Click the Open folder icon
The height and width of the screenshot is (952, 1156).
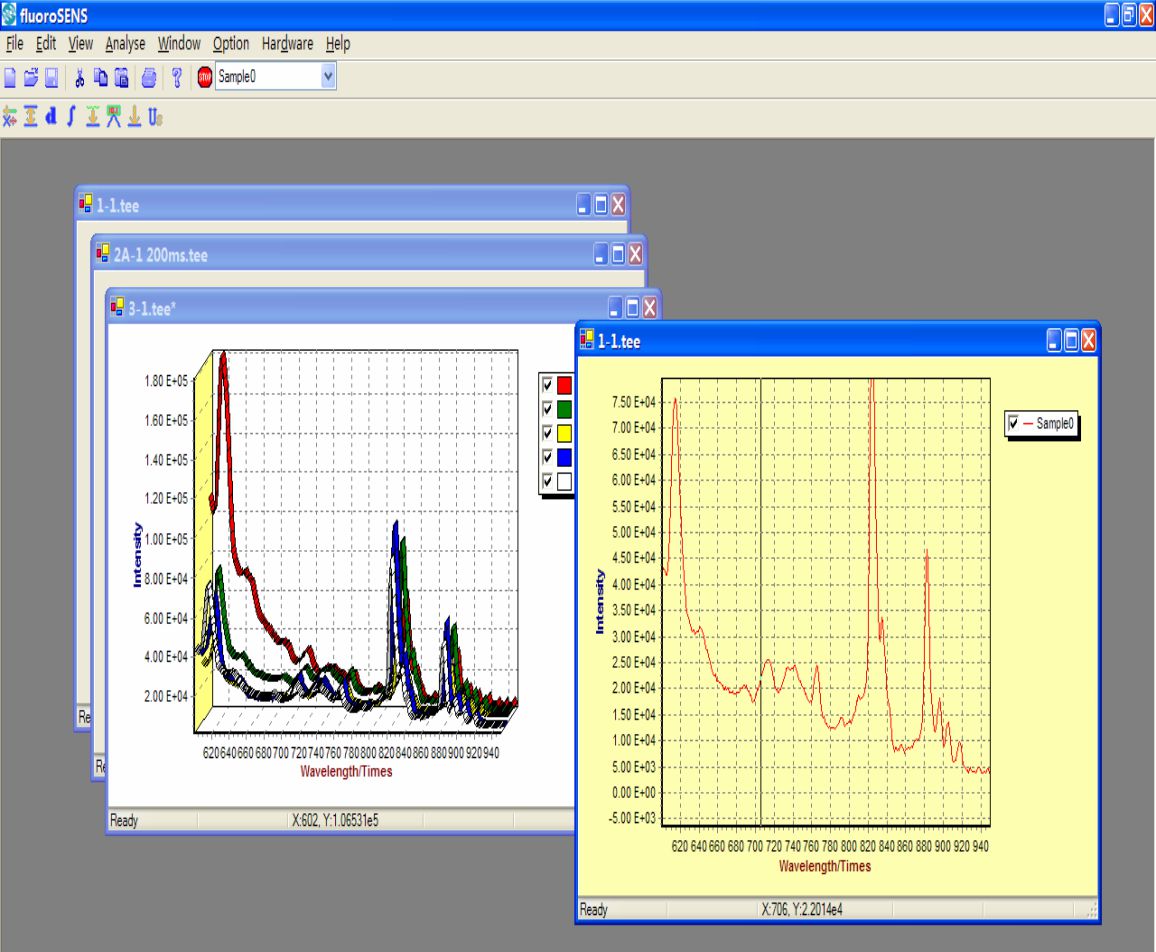point(30,78)
